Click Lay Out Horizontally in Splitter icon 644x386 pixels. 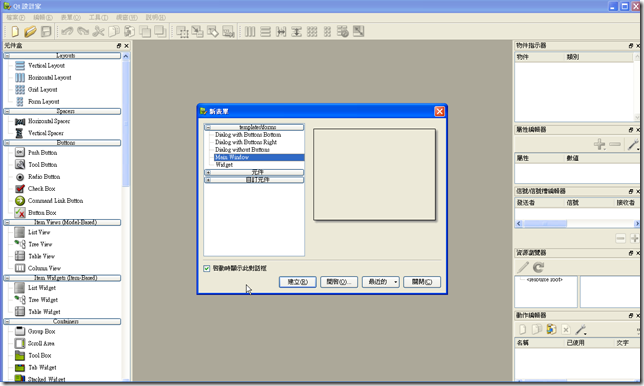281,31
